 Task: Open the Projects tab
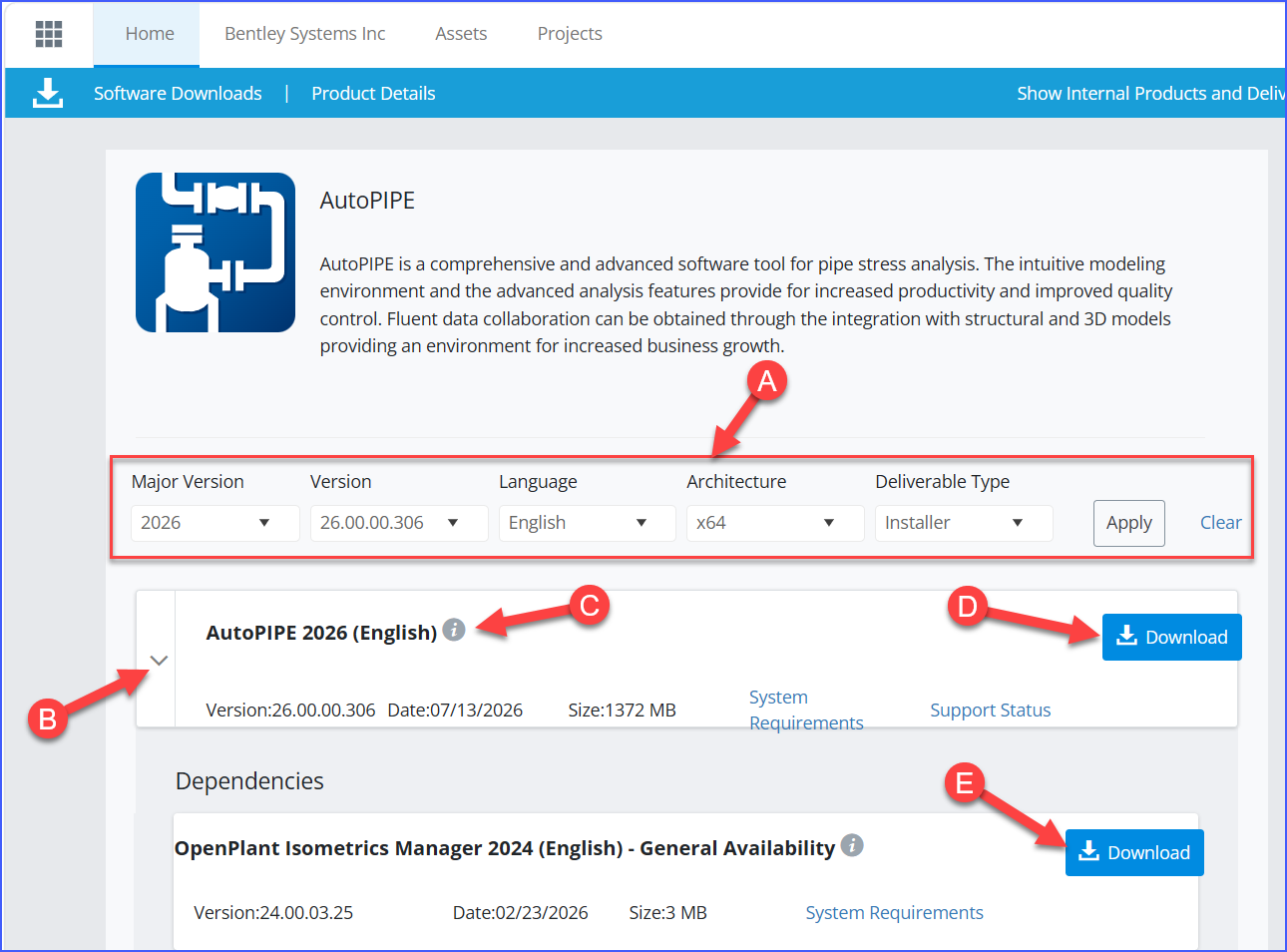coord(570,34)
